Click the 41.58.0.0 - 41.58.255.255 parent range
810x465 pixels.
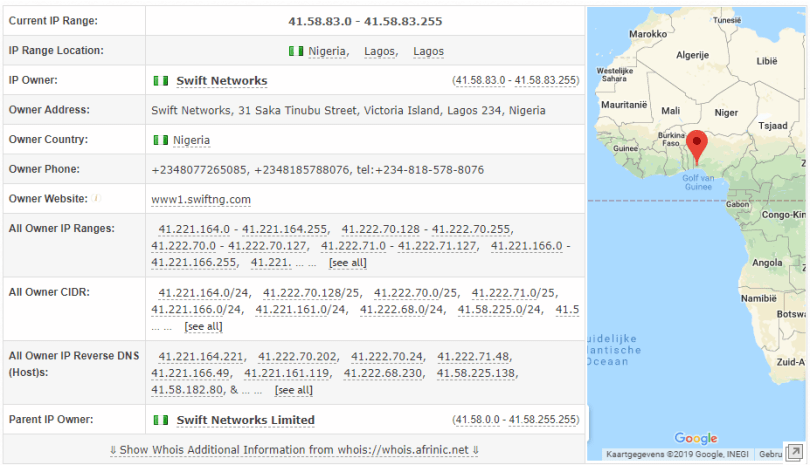click(515, 420)
